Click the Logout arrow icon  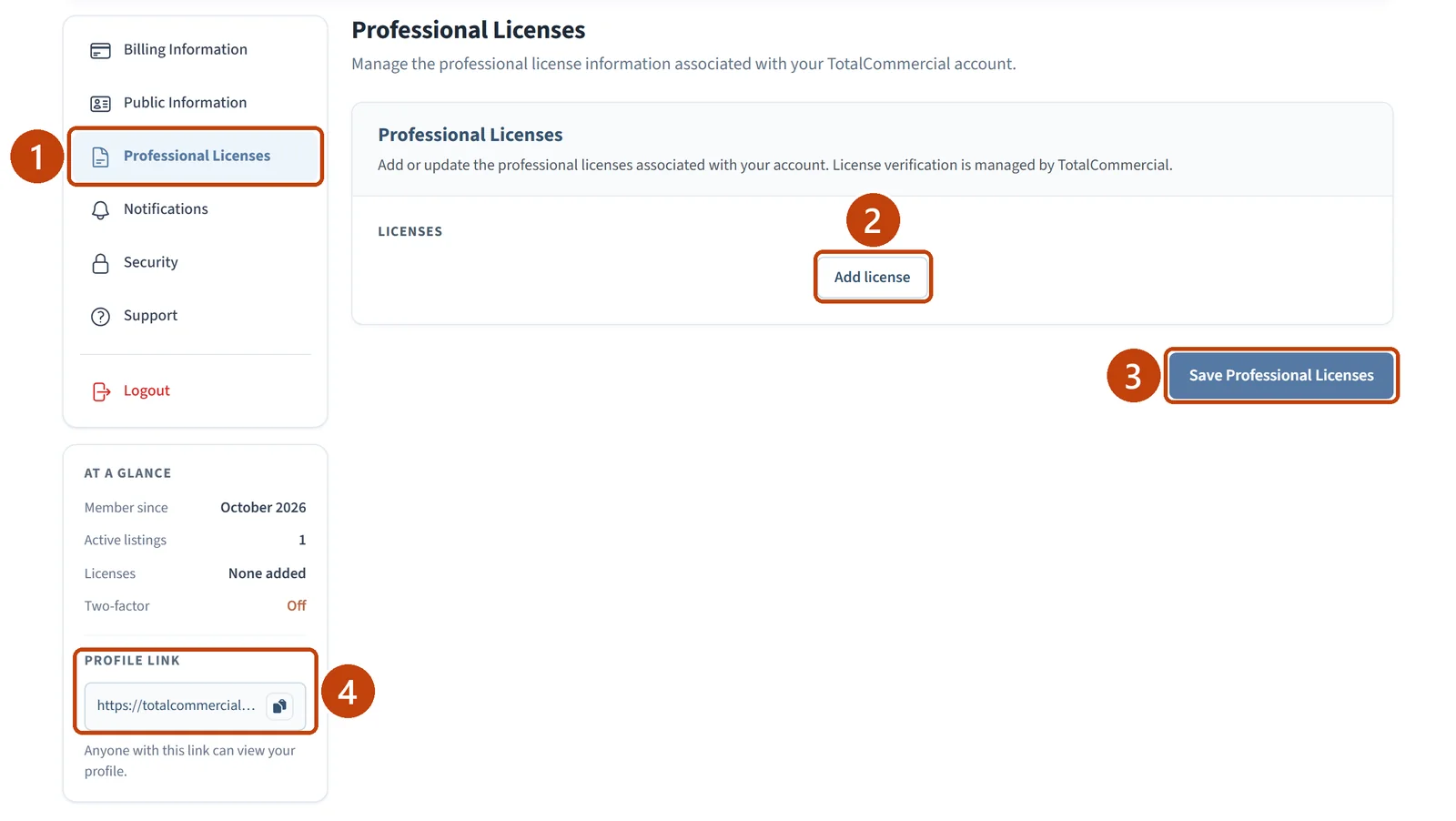pyautogui.click(x=101, y=391)
